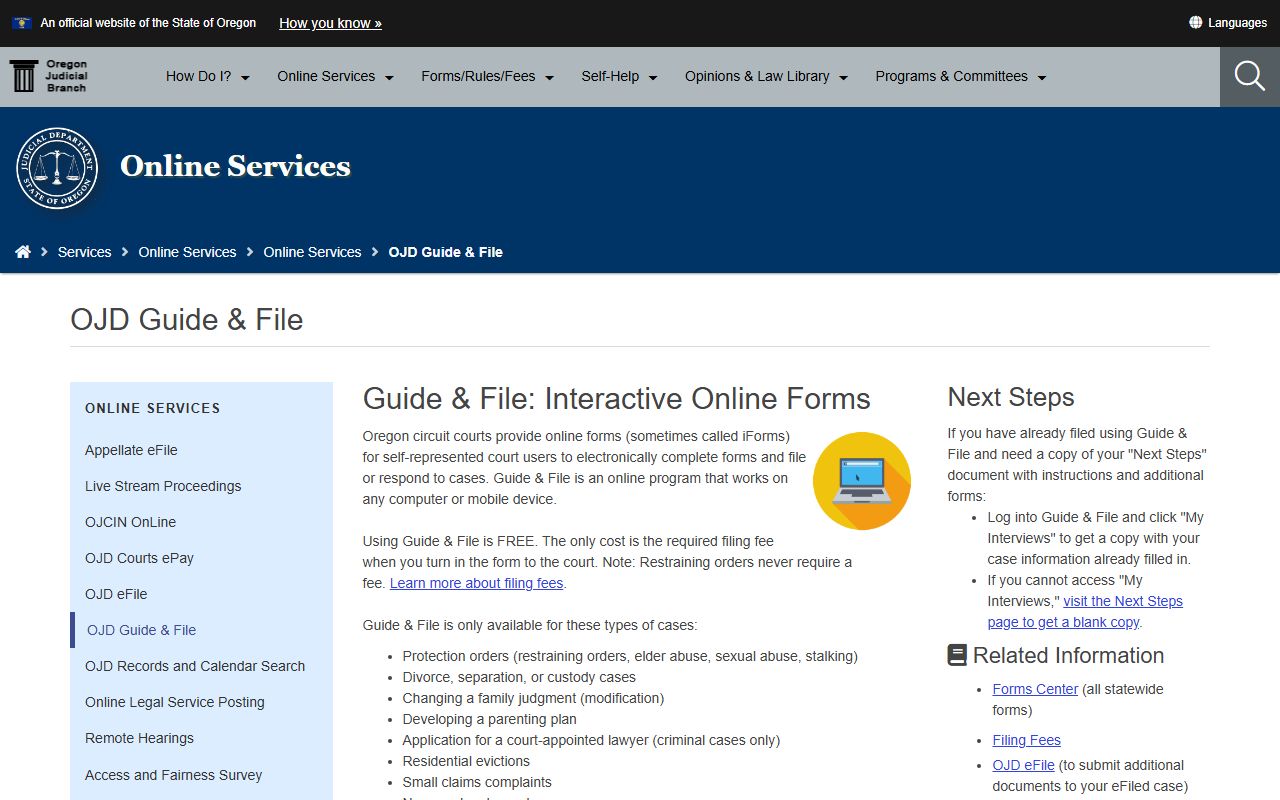Go to the Services breadcrumb link

84,252
